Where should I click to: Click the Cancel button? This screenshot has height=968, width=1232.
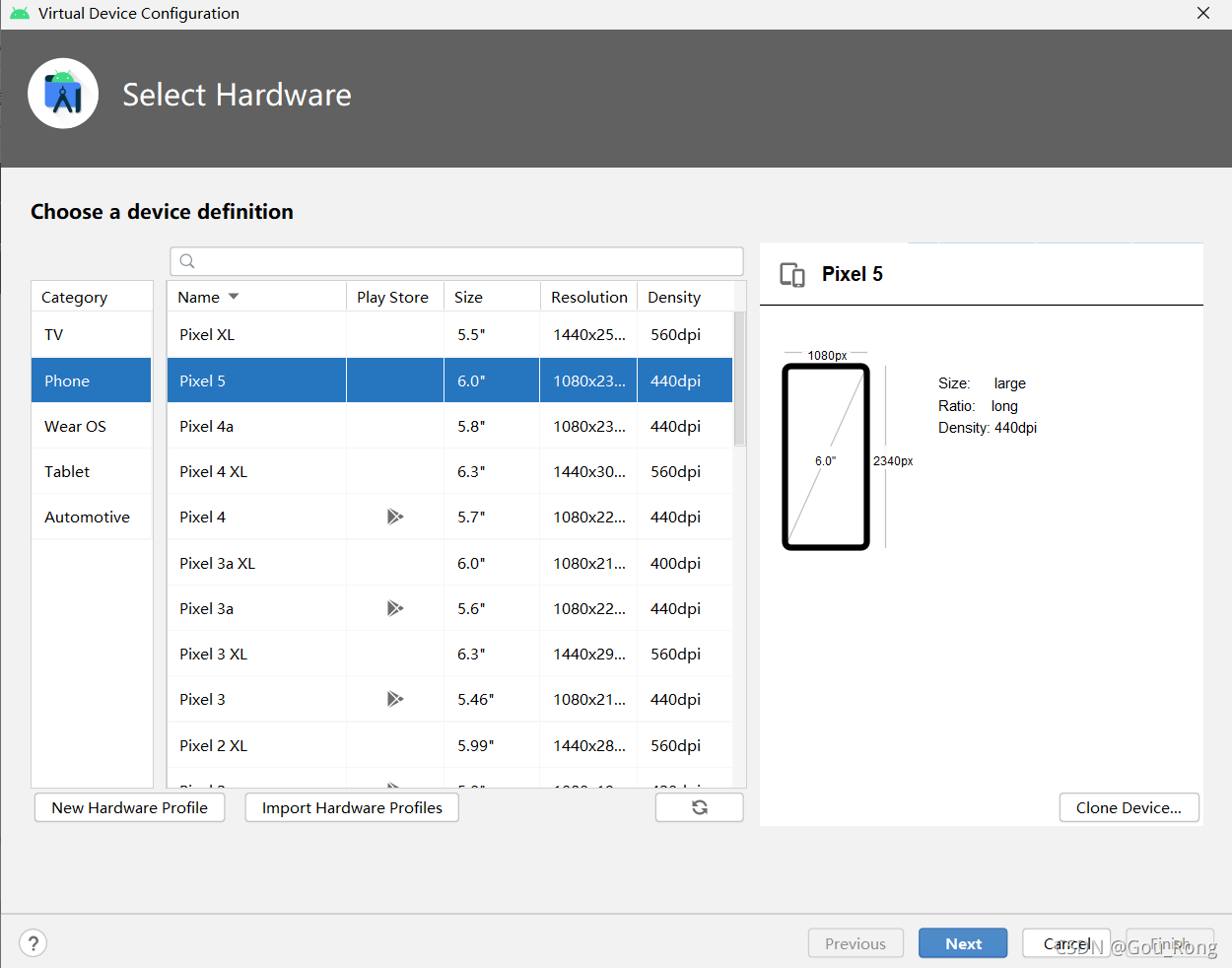pos(1066,943)
